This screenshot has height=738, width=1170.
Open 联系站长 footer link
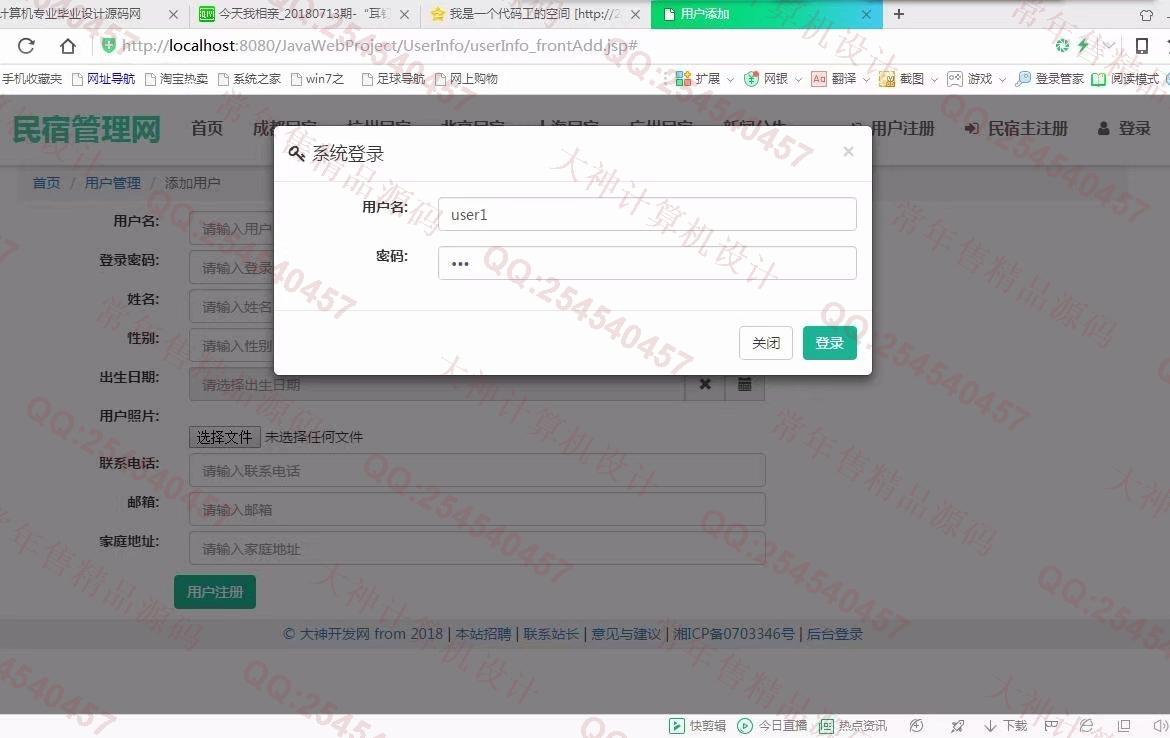(551, 634)
